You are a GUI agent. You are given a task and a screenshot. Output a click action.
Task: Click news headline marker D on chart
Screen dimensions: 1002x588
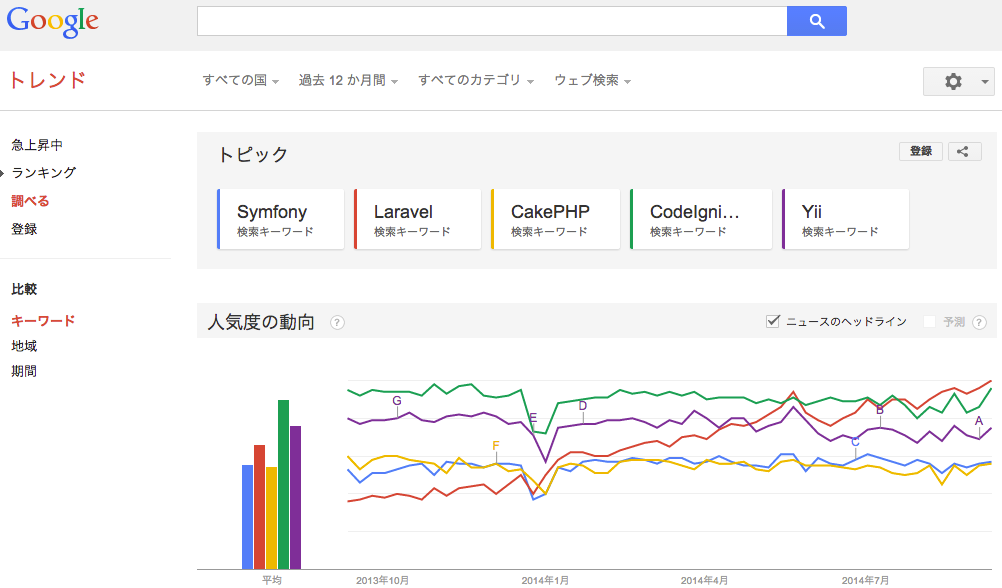[583, 406]
